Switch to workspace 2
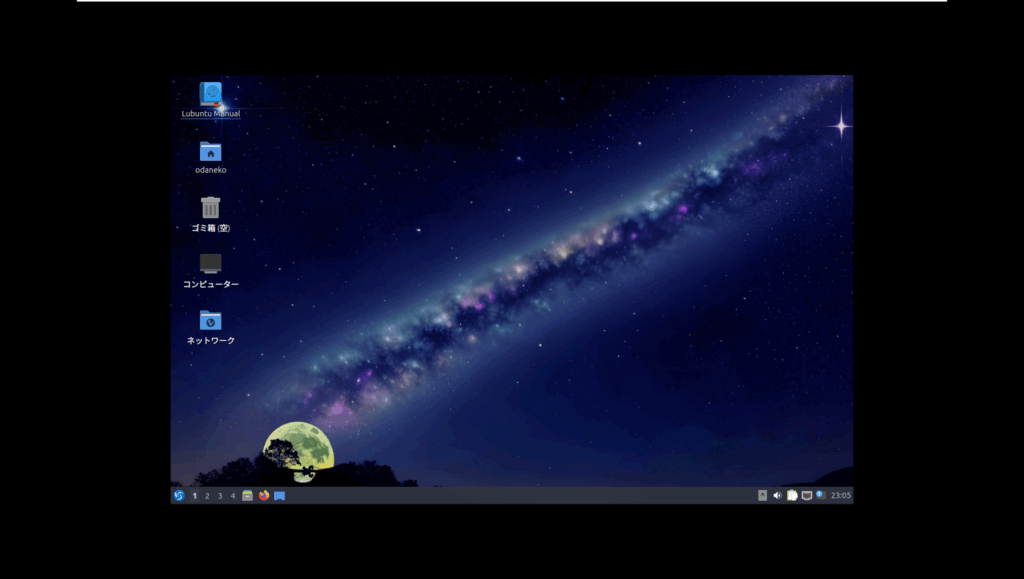The height and width of the screenshot is (579, 1024). point(207,496)
